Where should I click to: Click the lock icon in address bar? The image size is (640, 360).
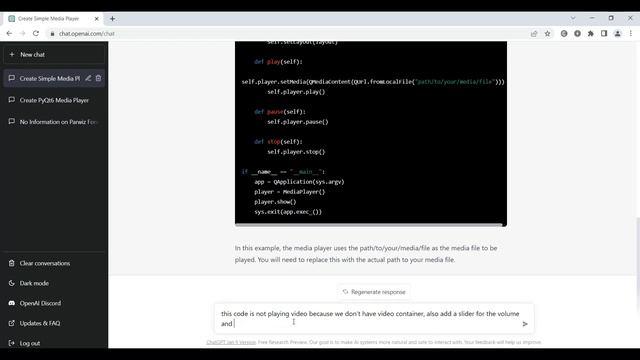(52, 33)
